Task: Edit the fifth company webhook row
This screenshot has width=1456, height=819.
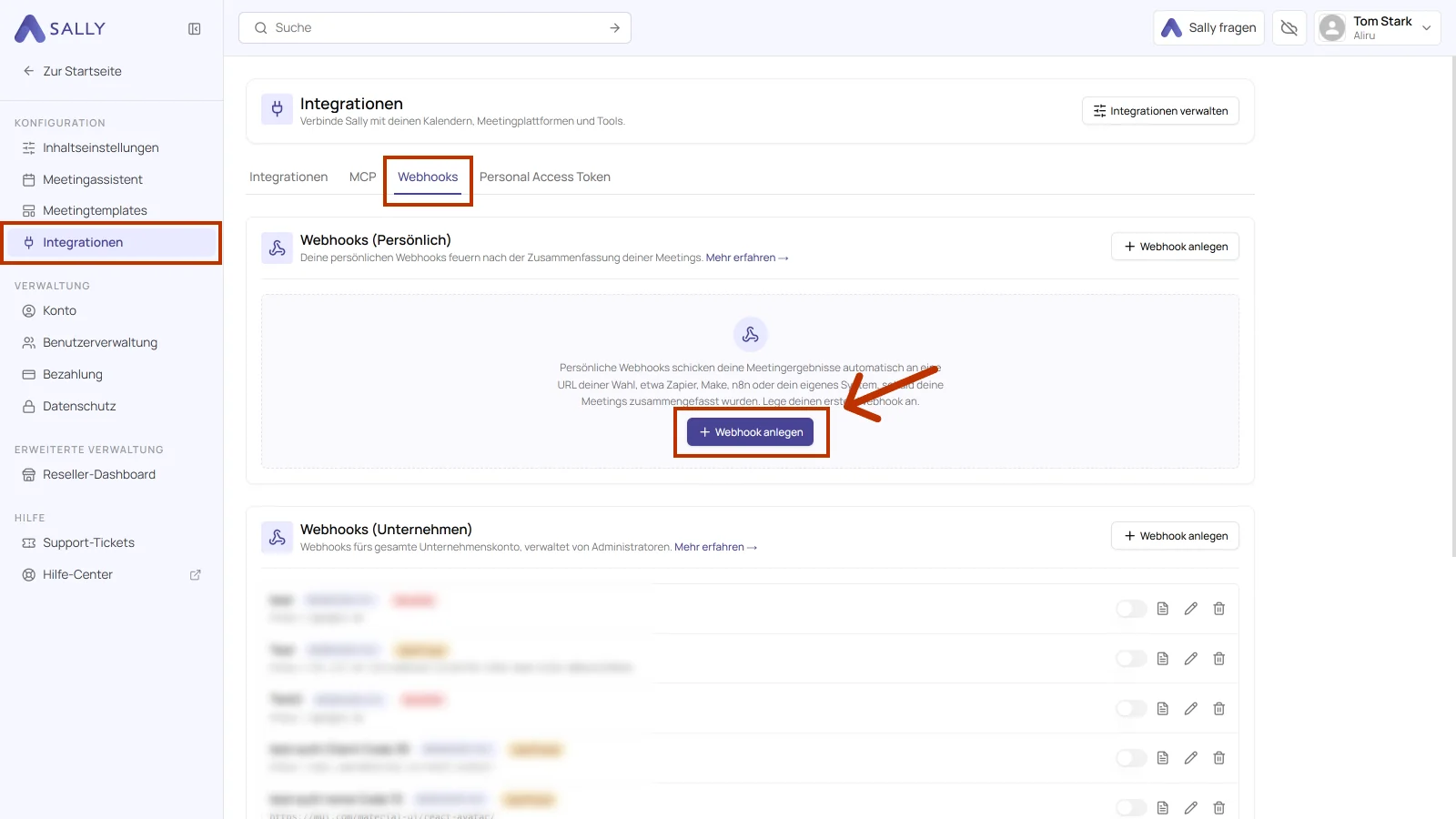Action: click(x=1190, y=808)
